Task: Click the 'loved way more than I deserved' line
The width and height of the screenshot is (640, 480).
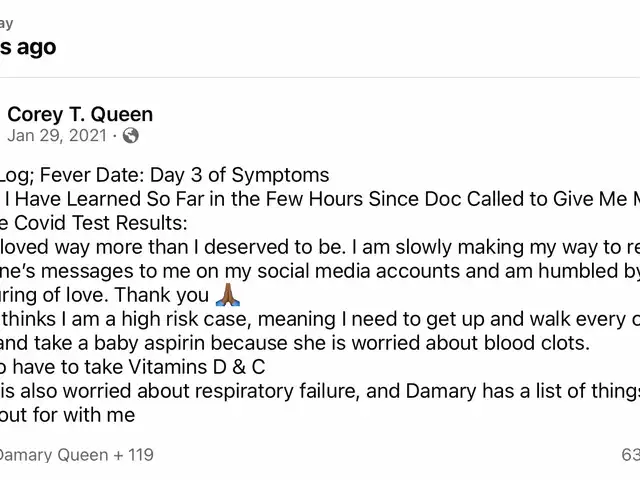Action: (320, 247)
